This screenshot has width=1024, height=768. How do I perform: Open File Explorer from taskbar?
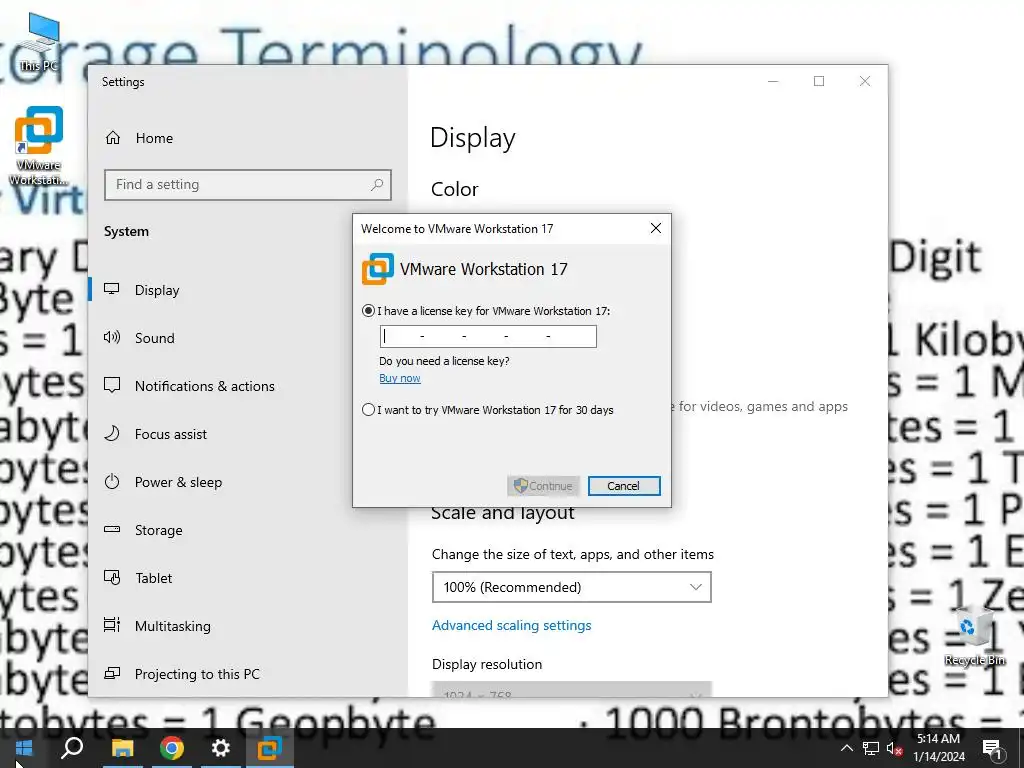click(x=122, y=748)
